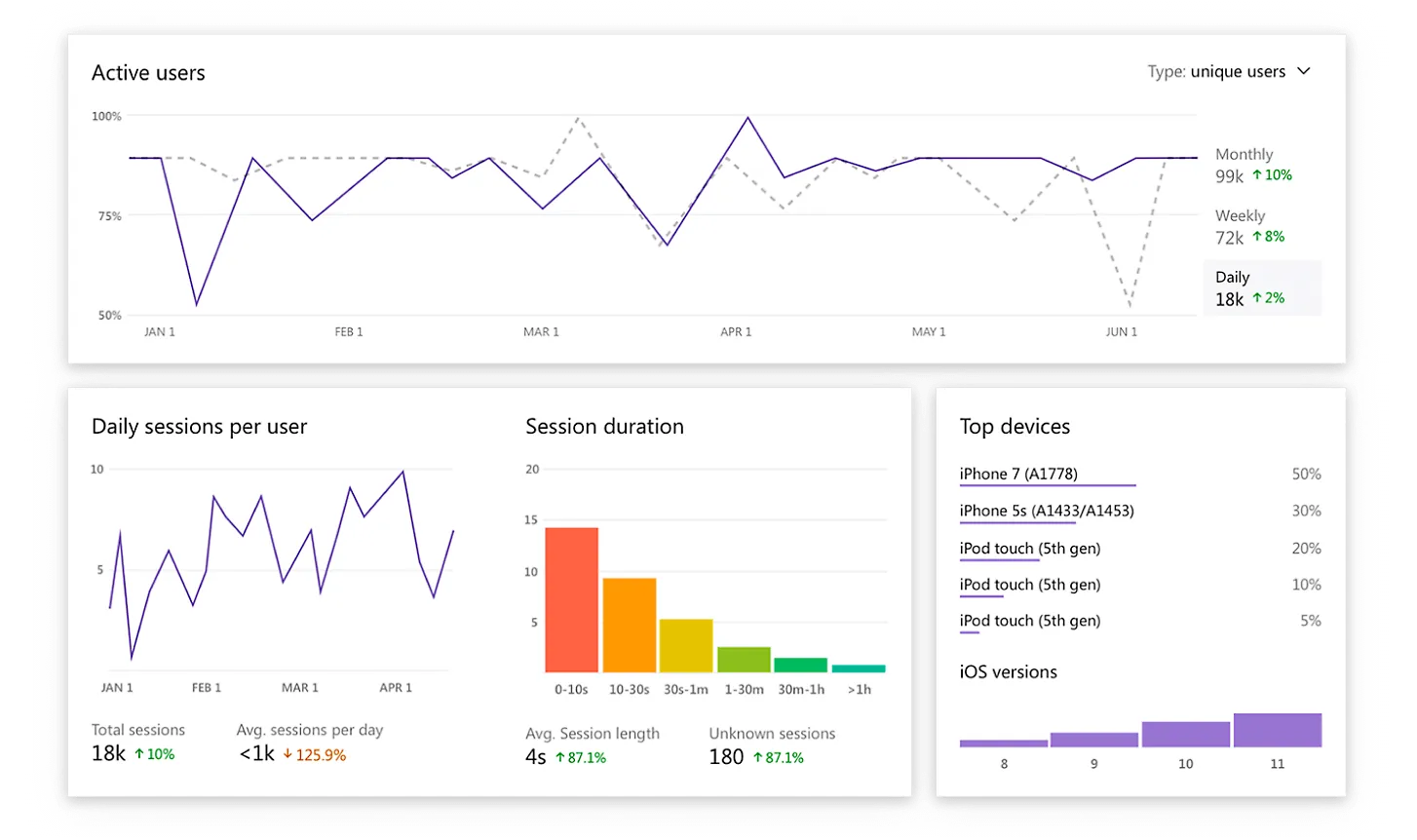Select the Weekly 72k active users tab
Image resolution: width=1417 pixels, height=840 pixels.
coord(1249,227)
